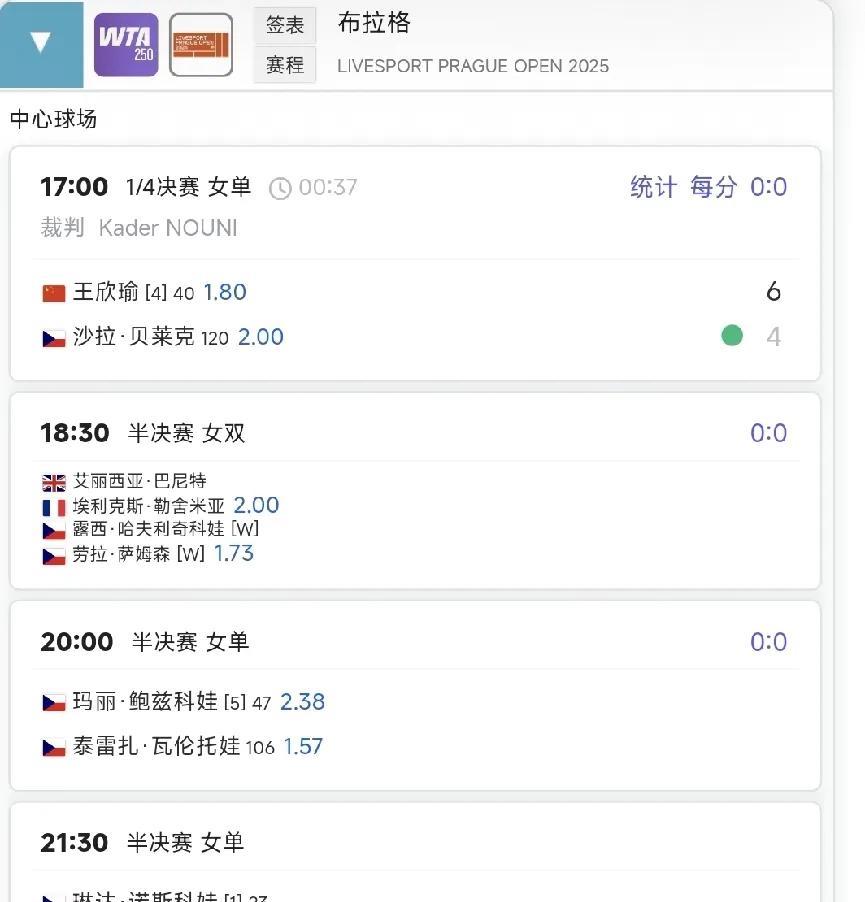Click the 2.38 odds for 玛丽·鲍兹科娃
The image size is (865, 902).
point(302,702)
